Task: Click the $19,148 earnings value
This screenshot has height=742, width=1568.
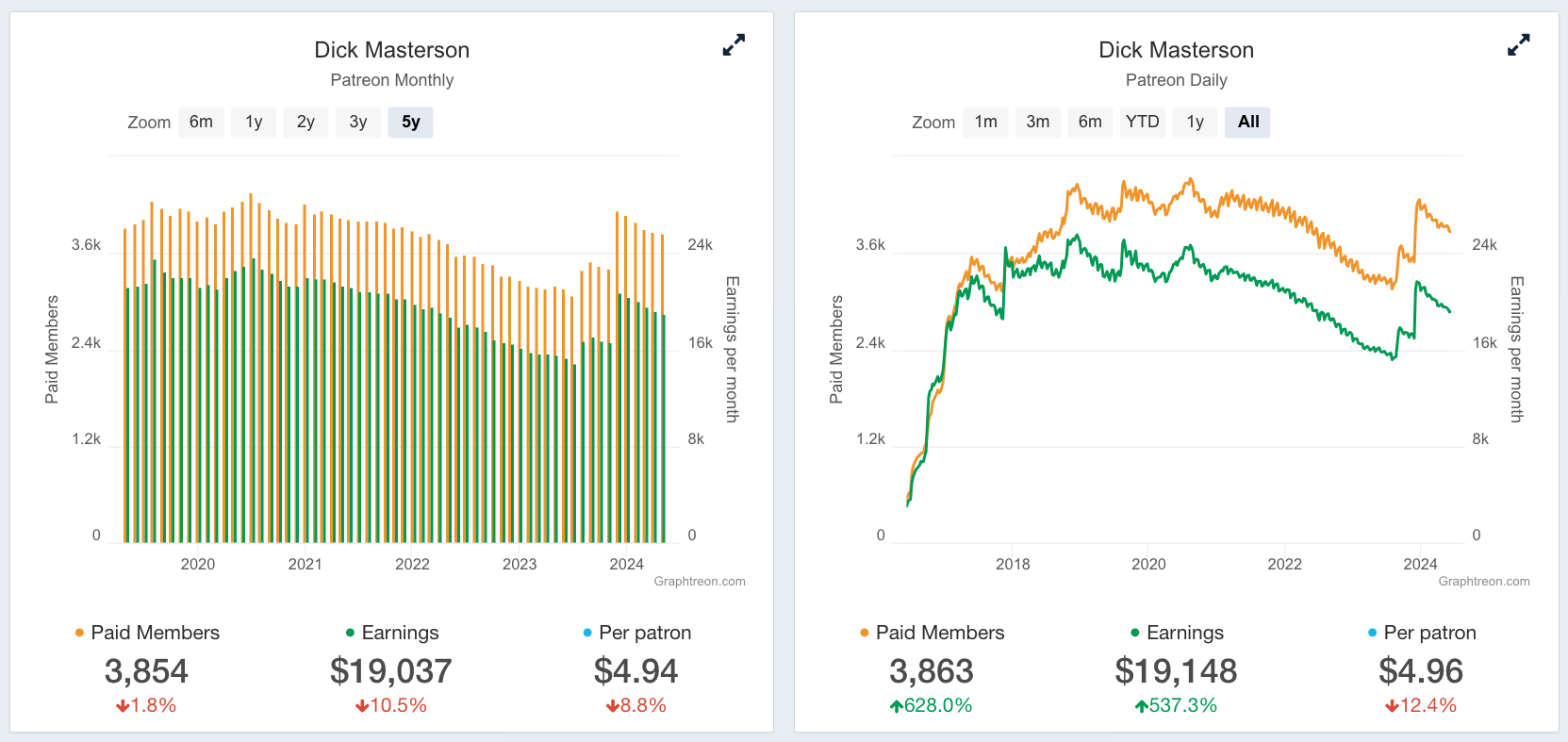Action: tap(1176, 671)
